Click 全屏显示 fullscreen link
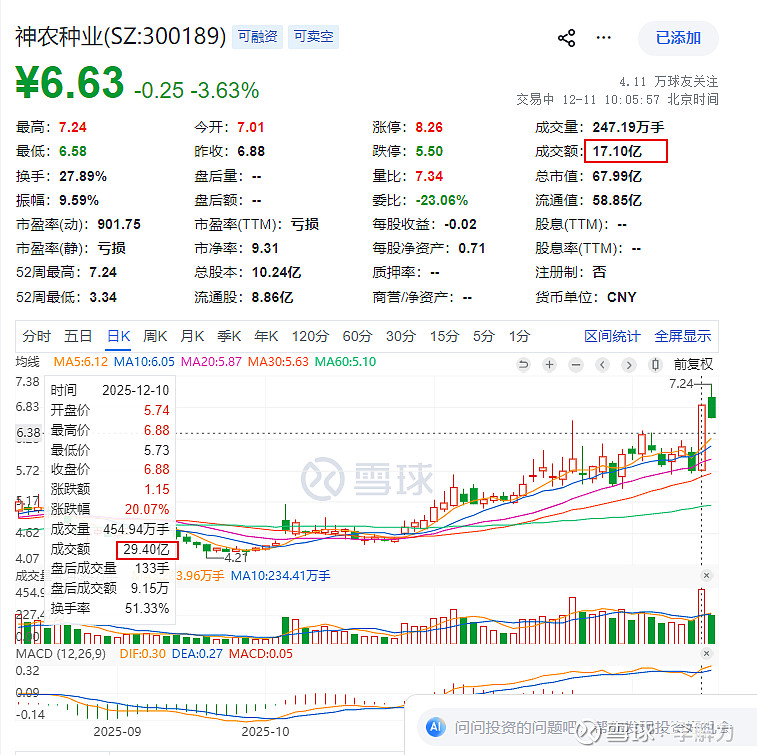 pyautogui.click(x=683, y=336)
